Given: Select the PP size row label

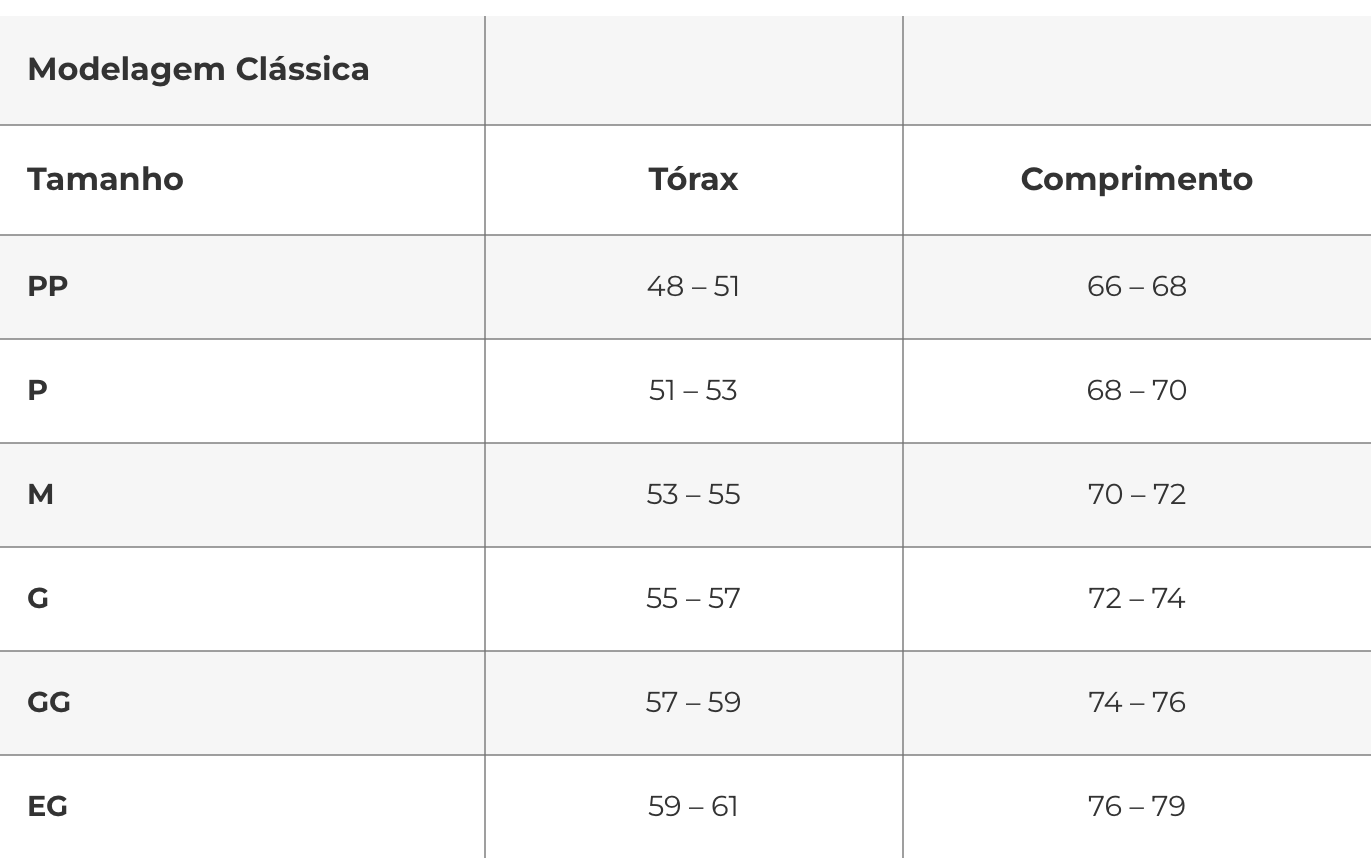Looking at the screenshot, I should coord(47,287).
